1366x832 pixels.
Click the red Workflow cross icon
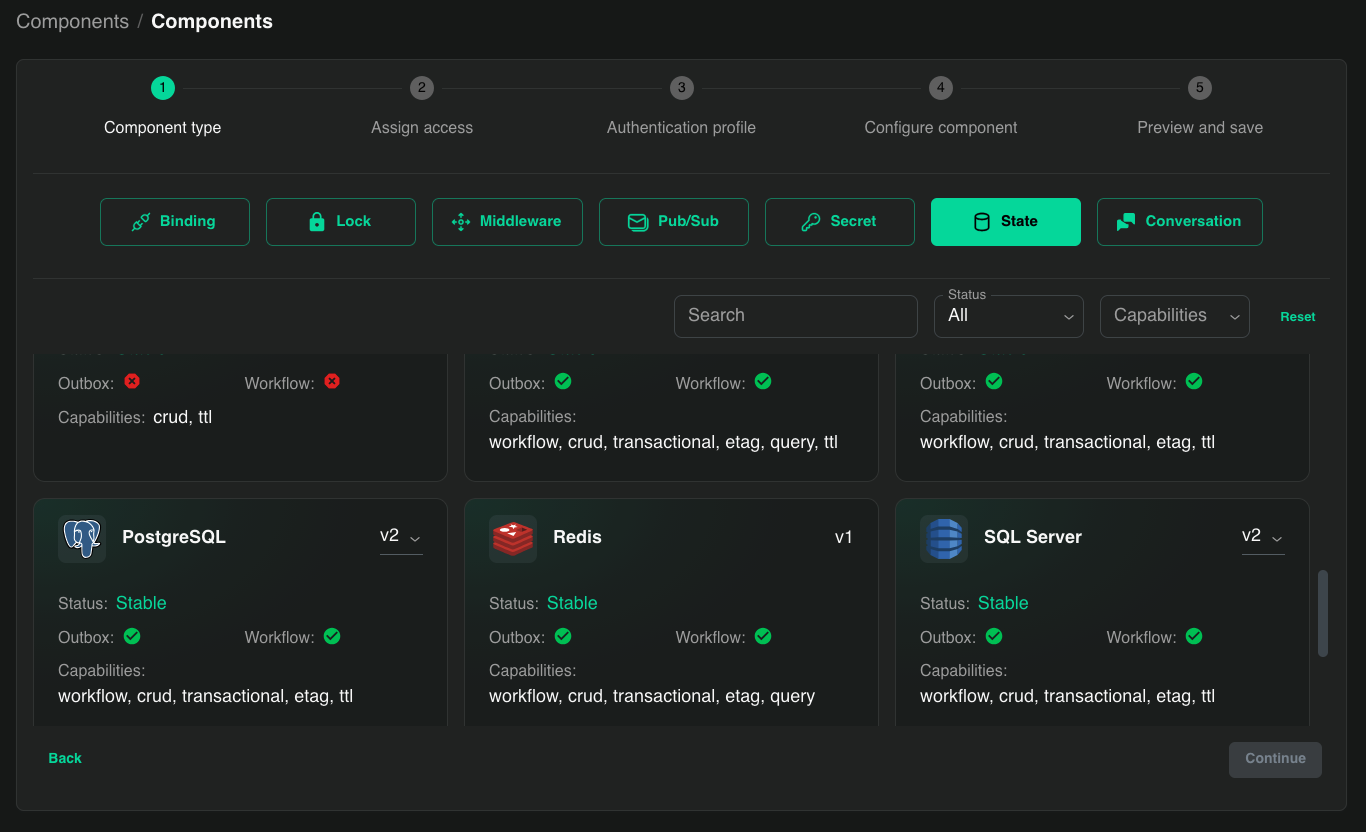pos(332,382)
